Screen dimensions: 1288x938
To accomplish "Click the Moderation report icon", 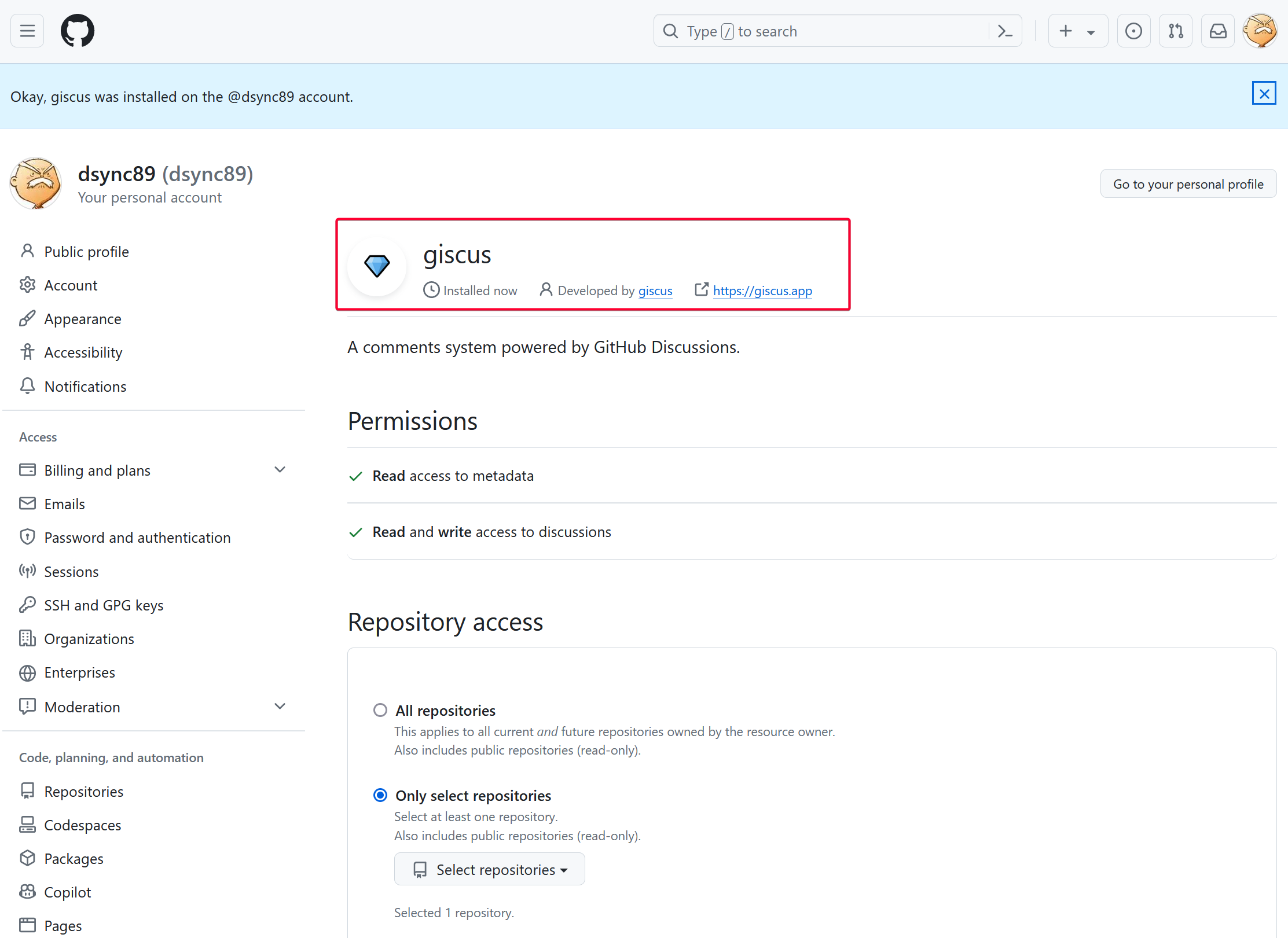I will (x=27, y=707).
